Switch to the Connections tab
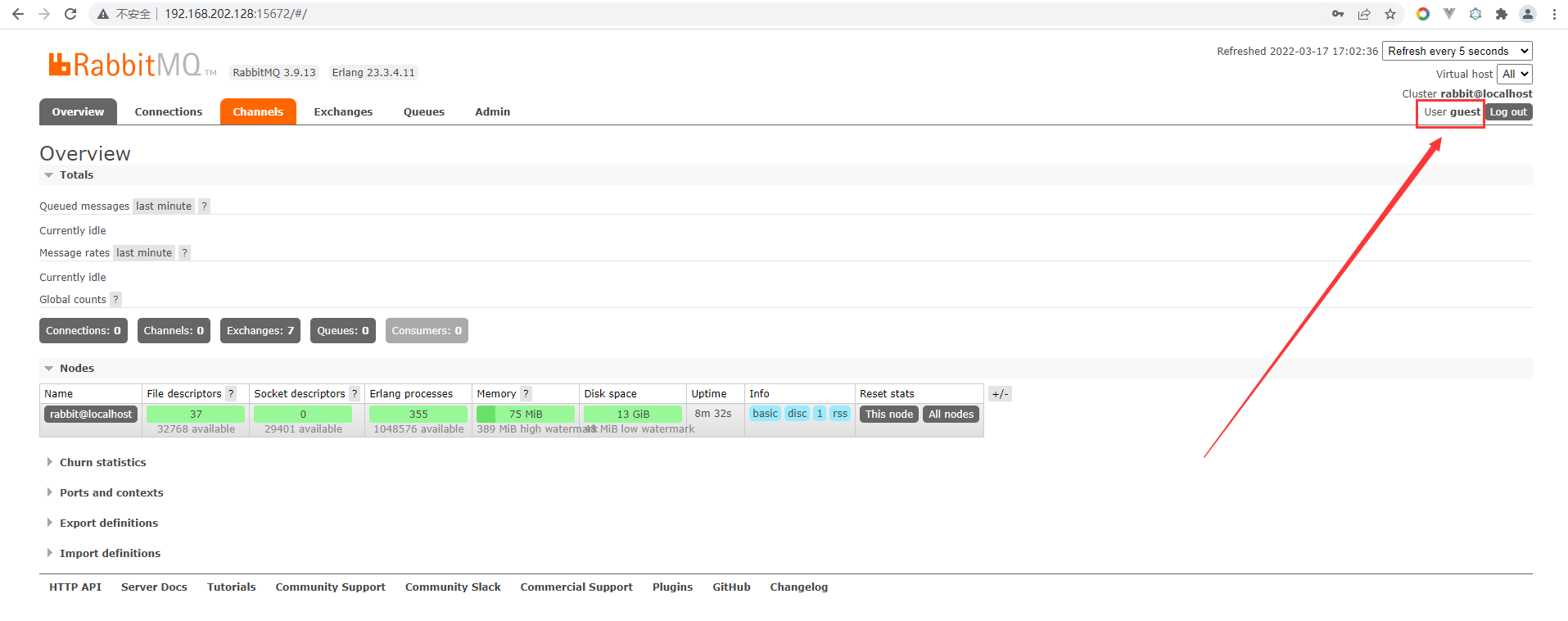Screen dimensions: 1568x621 click(169, 112)
